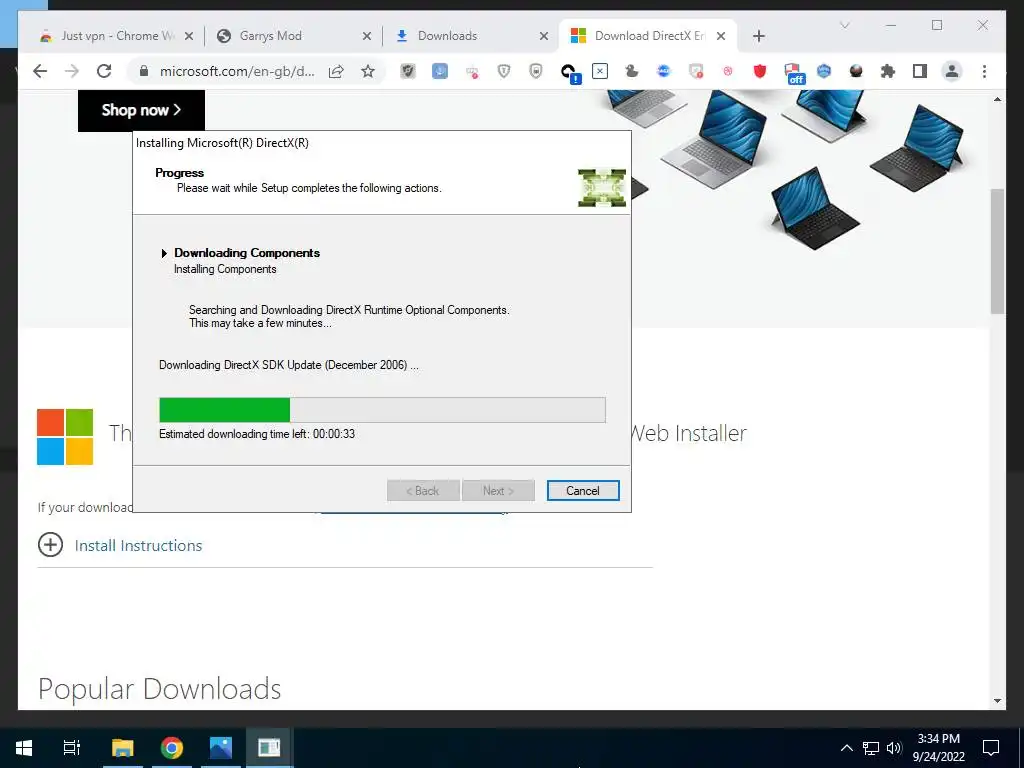This screenshot has height=768, width=1024.
Task: Click the Shop now button
Action: point(141,110)
